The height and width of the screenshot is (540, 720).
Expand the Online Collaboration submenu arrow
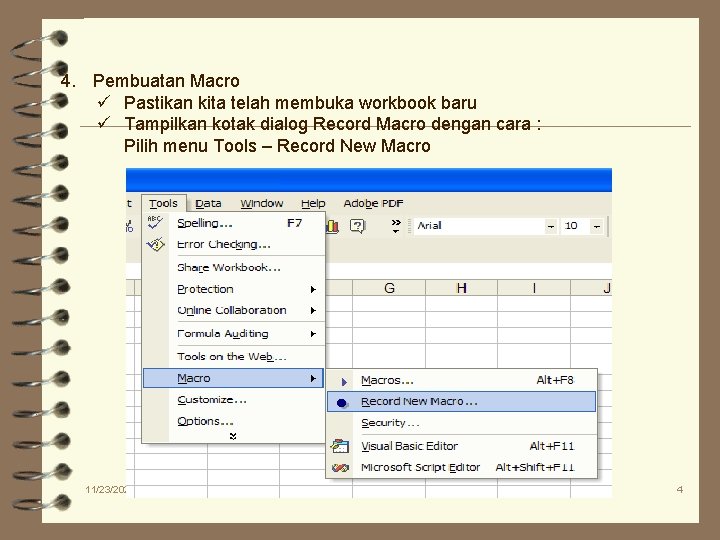[x=313, y=310]
